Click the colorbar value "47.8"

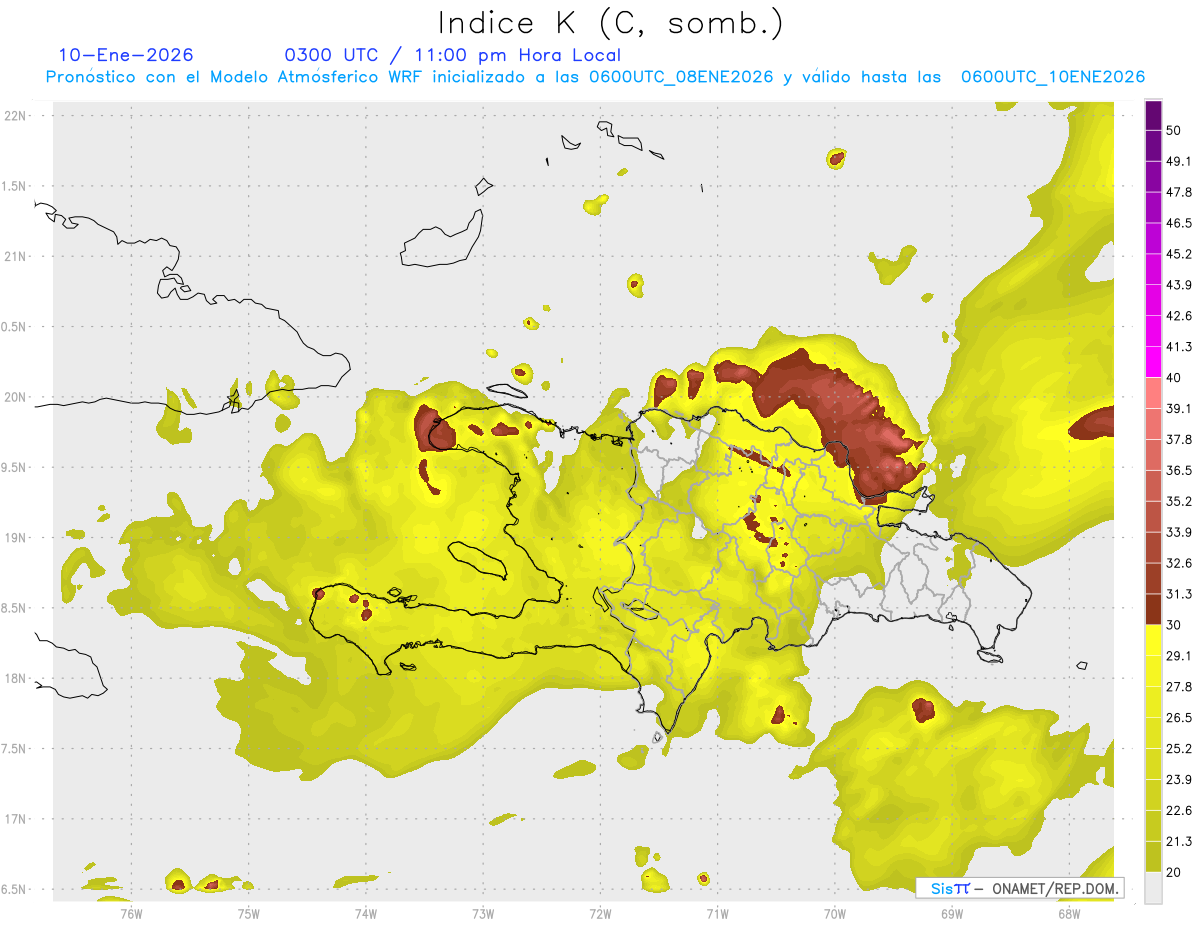click(x=1179, y=192)
